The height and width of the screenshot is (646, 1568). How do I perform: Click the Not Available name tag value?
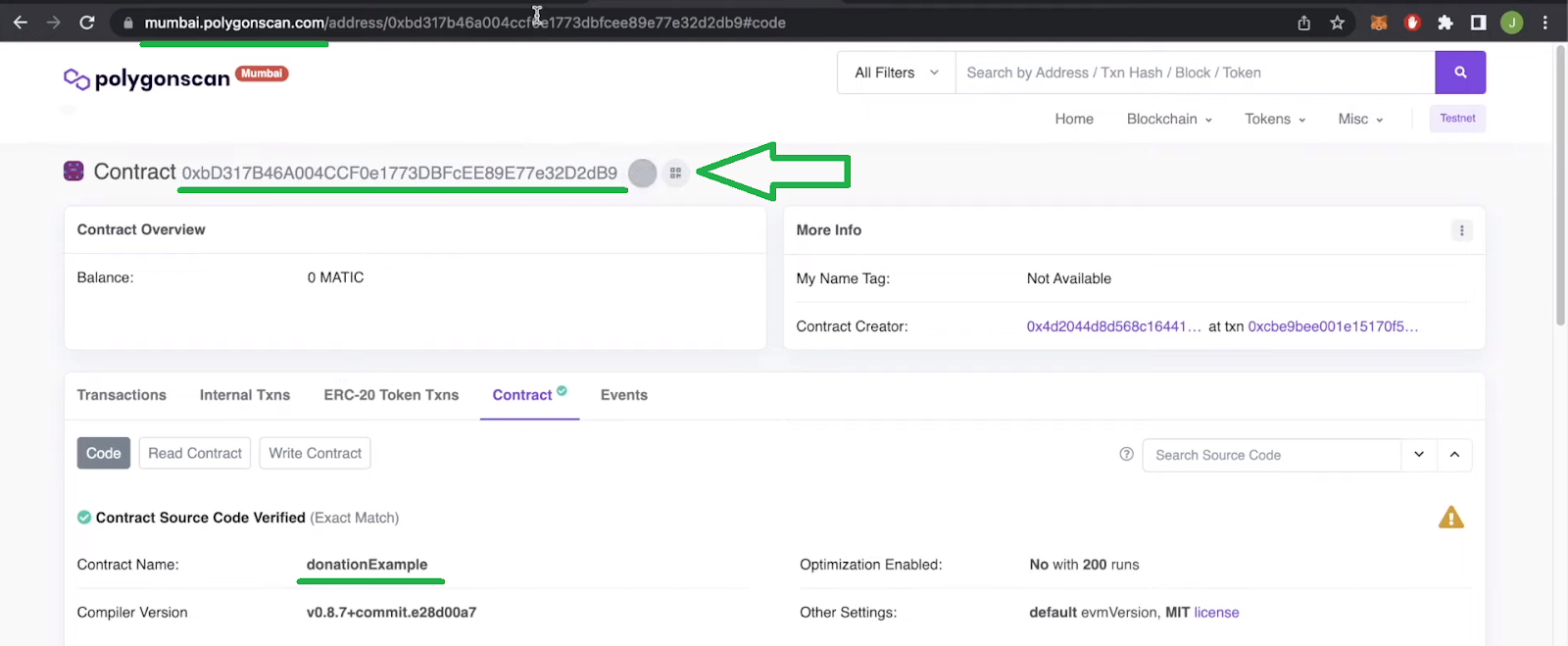click(1069, 278)
